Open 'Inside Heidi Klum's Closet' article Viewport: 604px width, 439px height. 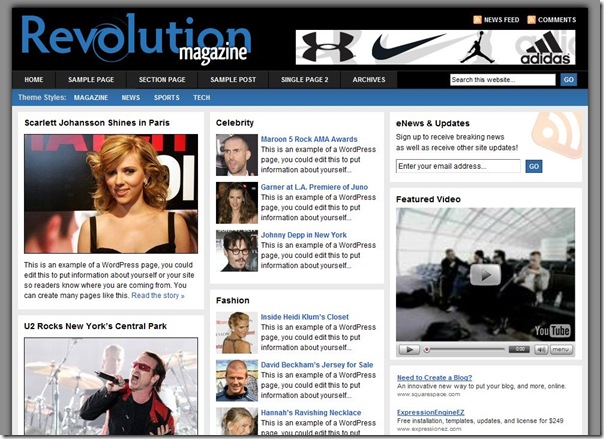pyautogui.click(x=304, y=317)
